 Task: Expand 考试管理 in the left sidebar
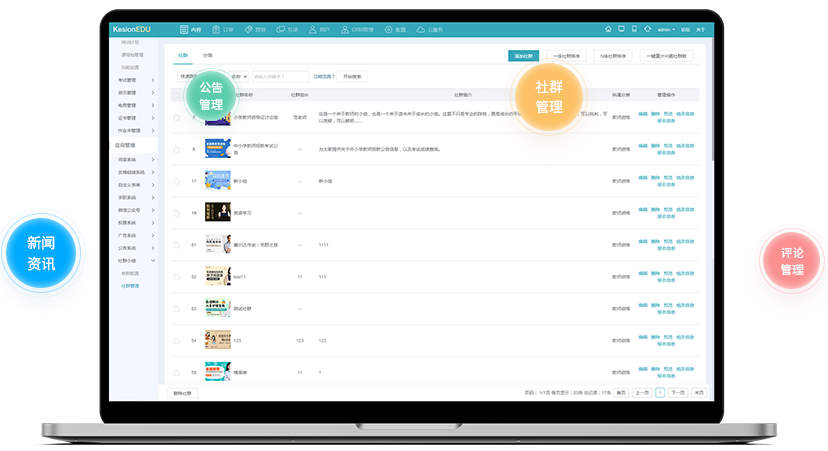pyautogui.click(x=134, y=79)
